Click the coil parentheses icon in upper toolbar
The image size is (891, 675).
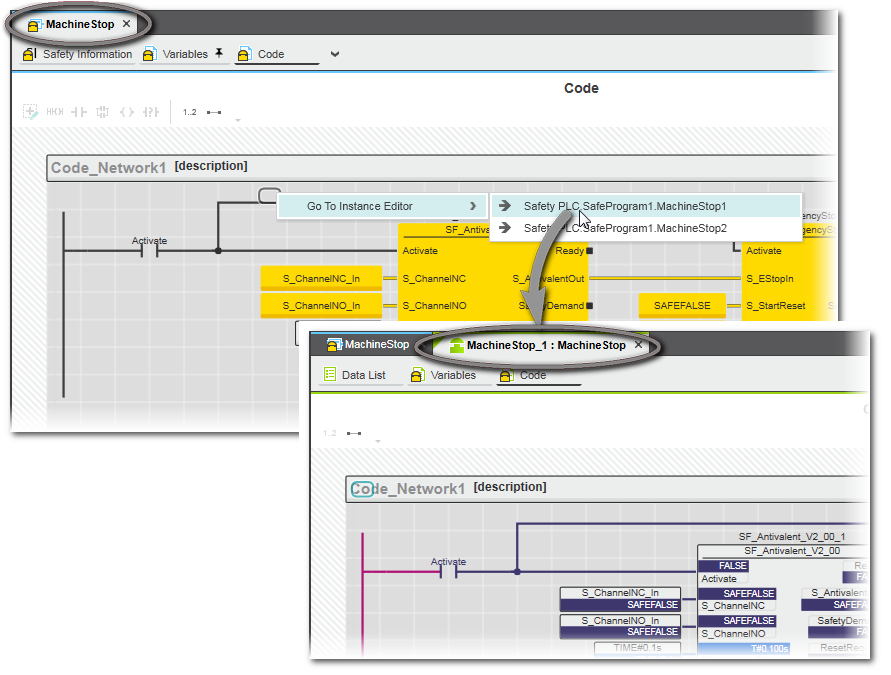(127, 112)
